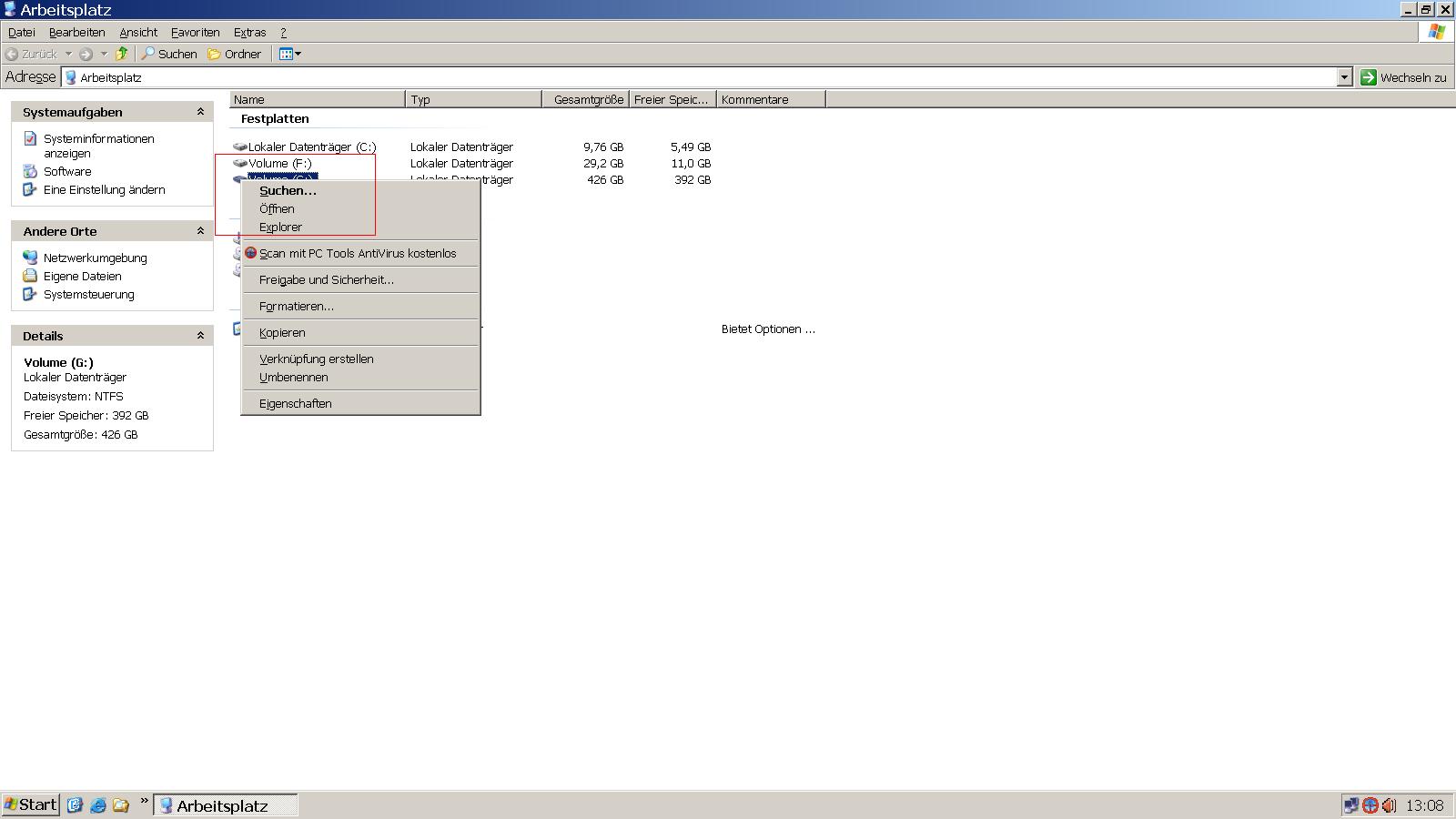Viewport: 1456px width, 819px height.
Task: Select Eigenschaften in the context menu
Action: (x=295, y=403)
